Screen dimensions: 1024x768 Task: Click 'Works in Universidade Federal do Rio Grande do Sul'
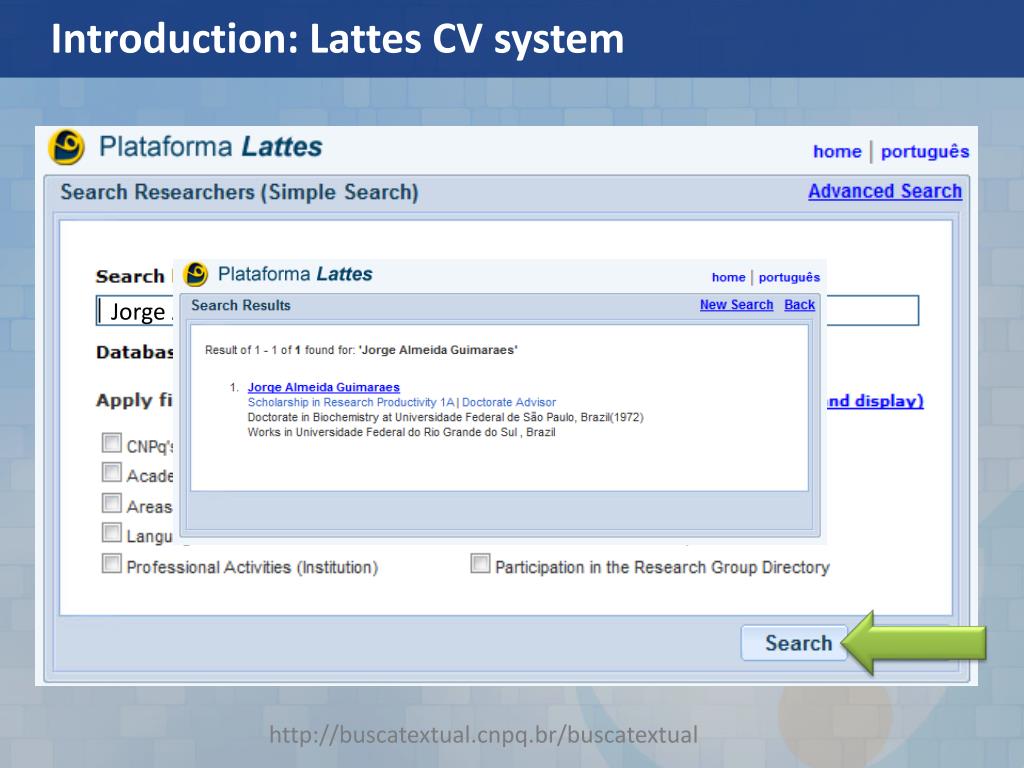pyautogui.click(x=402, y=432)
